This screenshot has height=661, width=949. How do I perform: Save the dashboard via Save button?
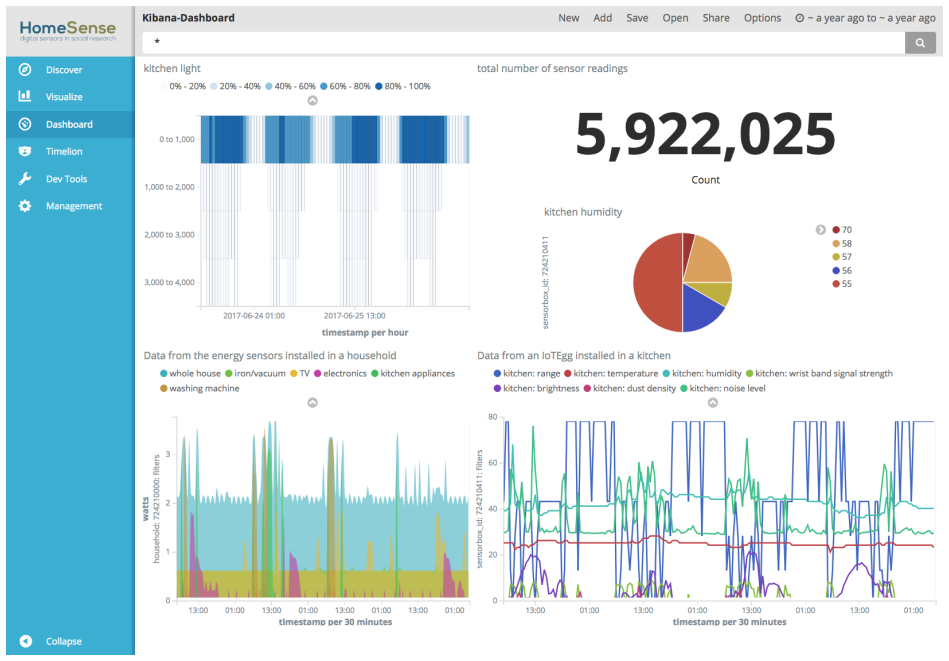637,18
